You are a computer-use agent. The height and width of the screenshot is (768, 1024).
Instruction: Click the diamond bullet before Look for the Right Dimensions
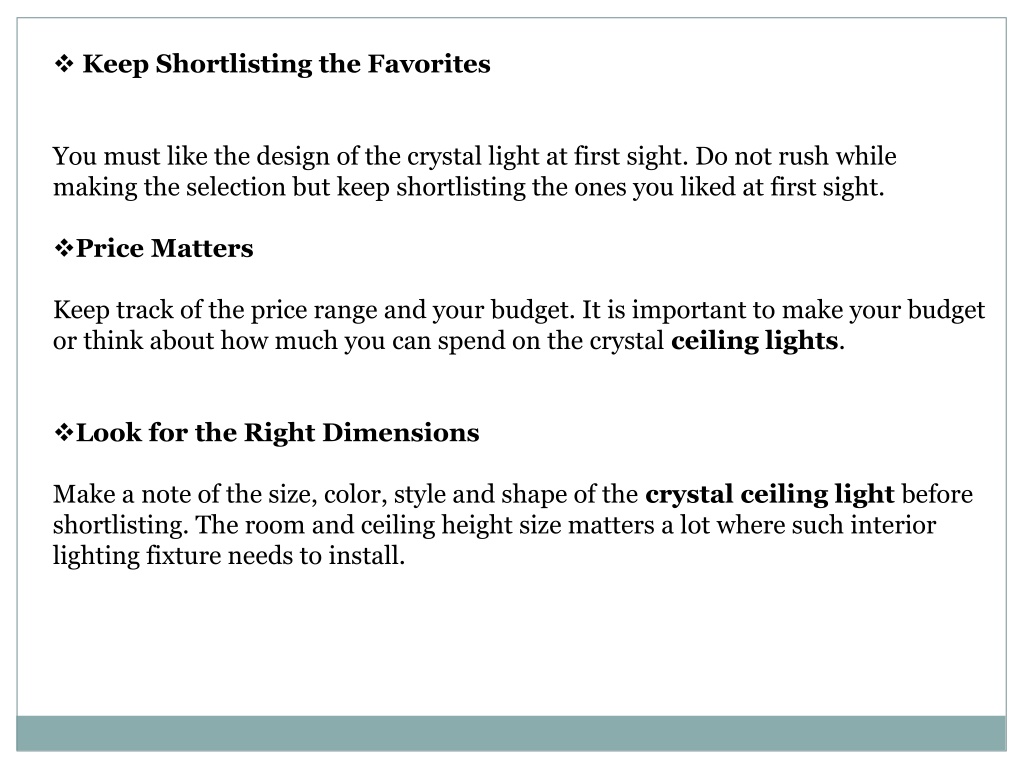(x=63, y=432)
